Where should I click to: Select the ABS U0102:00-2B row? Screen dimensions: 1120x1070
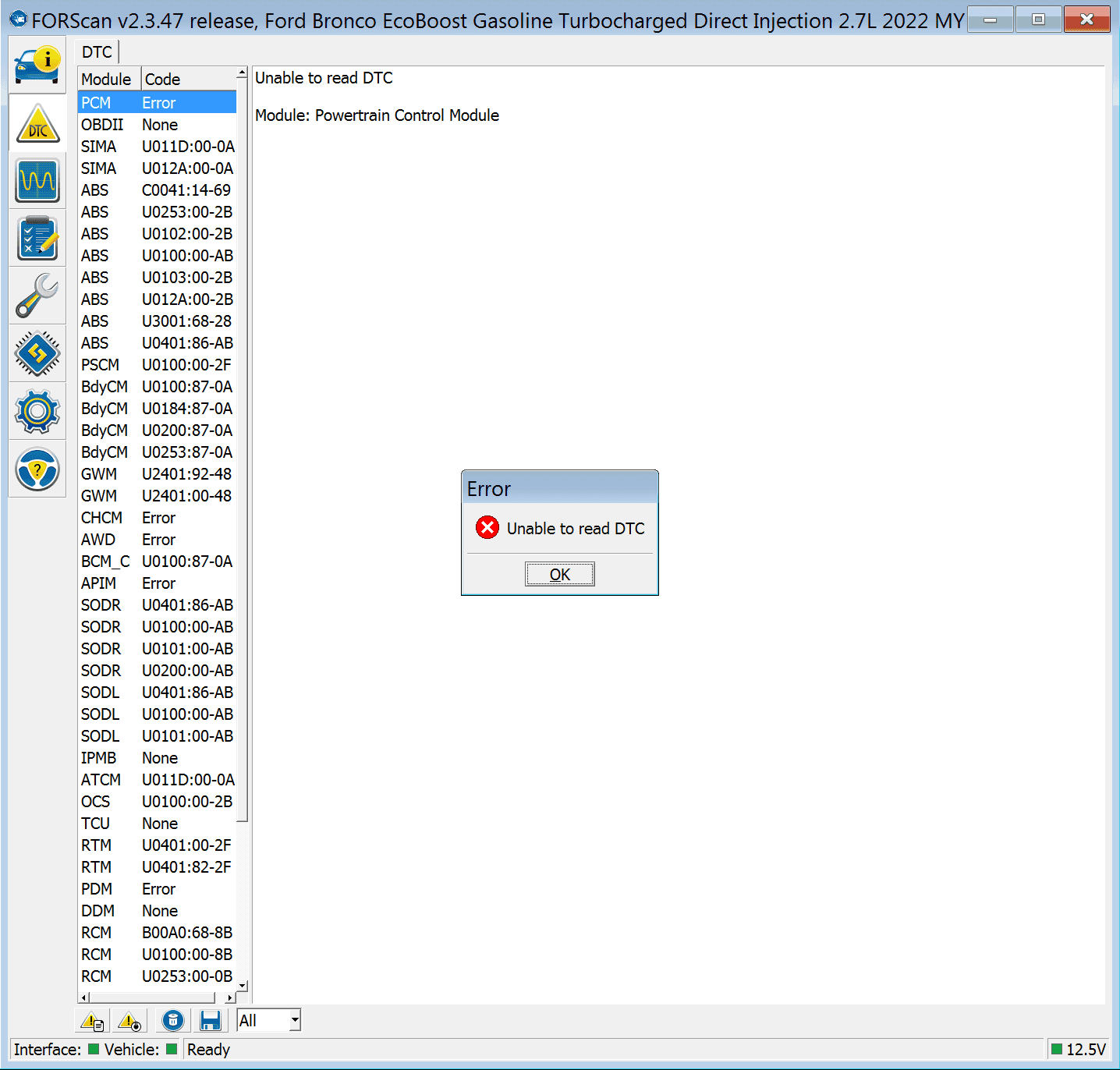click(x=157, y=234)
